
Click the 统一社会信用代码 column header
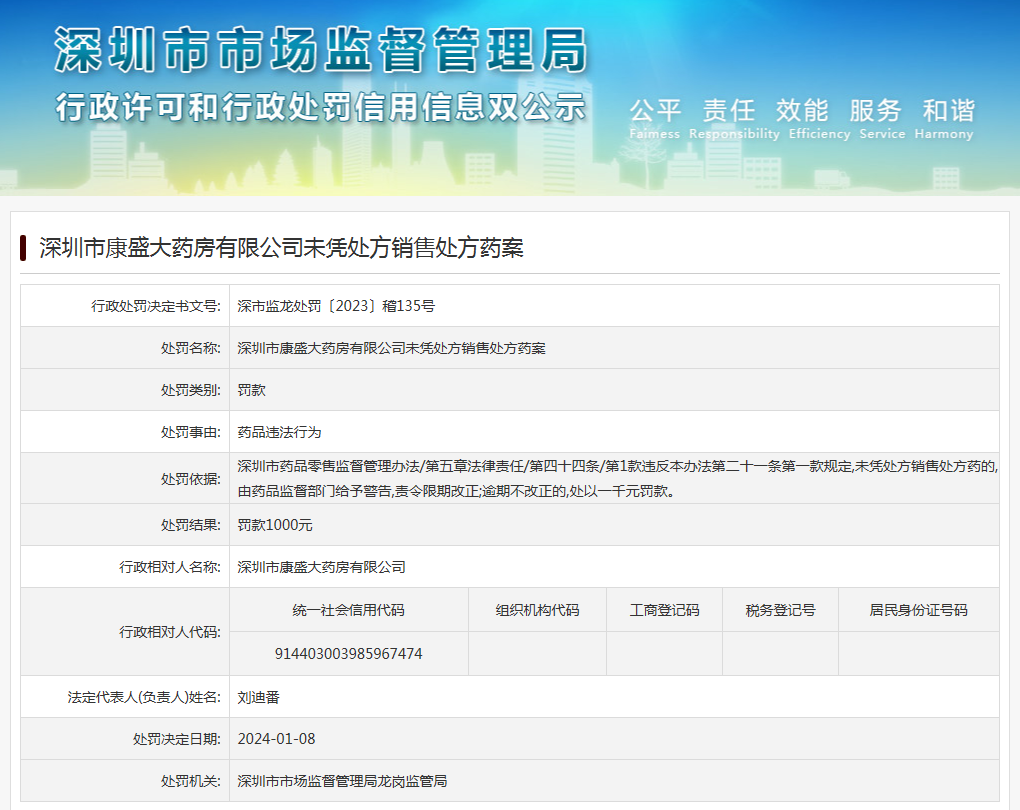348,610
